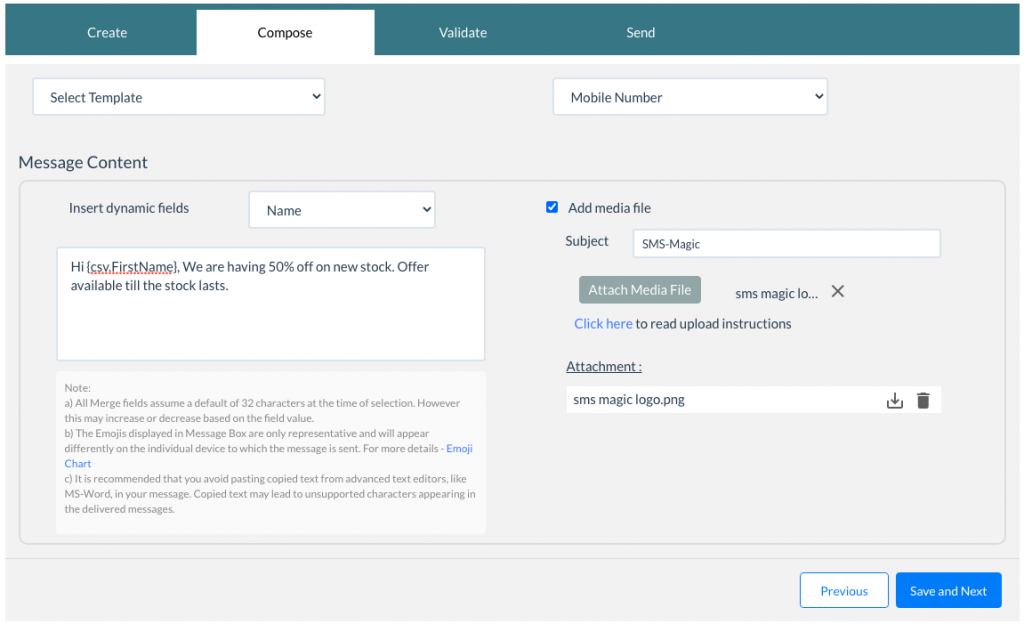This screenshot has height=624, width=1024.
Task: Open the dynamic fields Name dropdown
Action: 341,209
